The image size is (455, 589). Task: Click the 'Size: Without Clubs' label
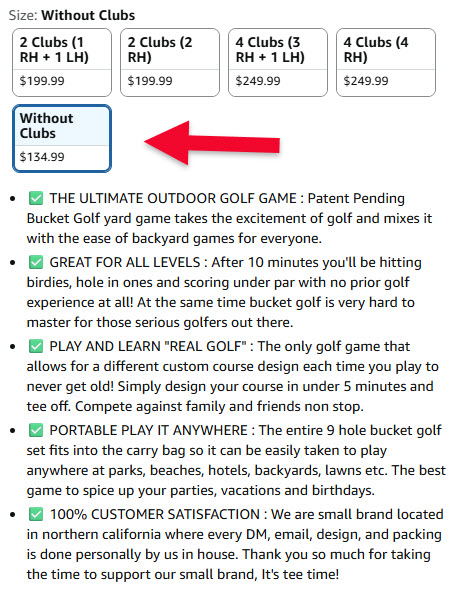point(72,15)
